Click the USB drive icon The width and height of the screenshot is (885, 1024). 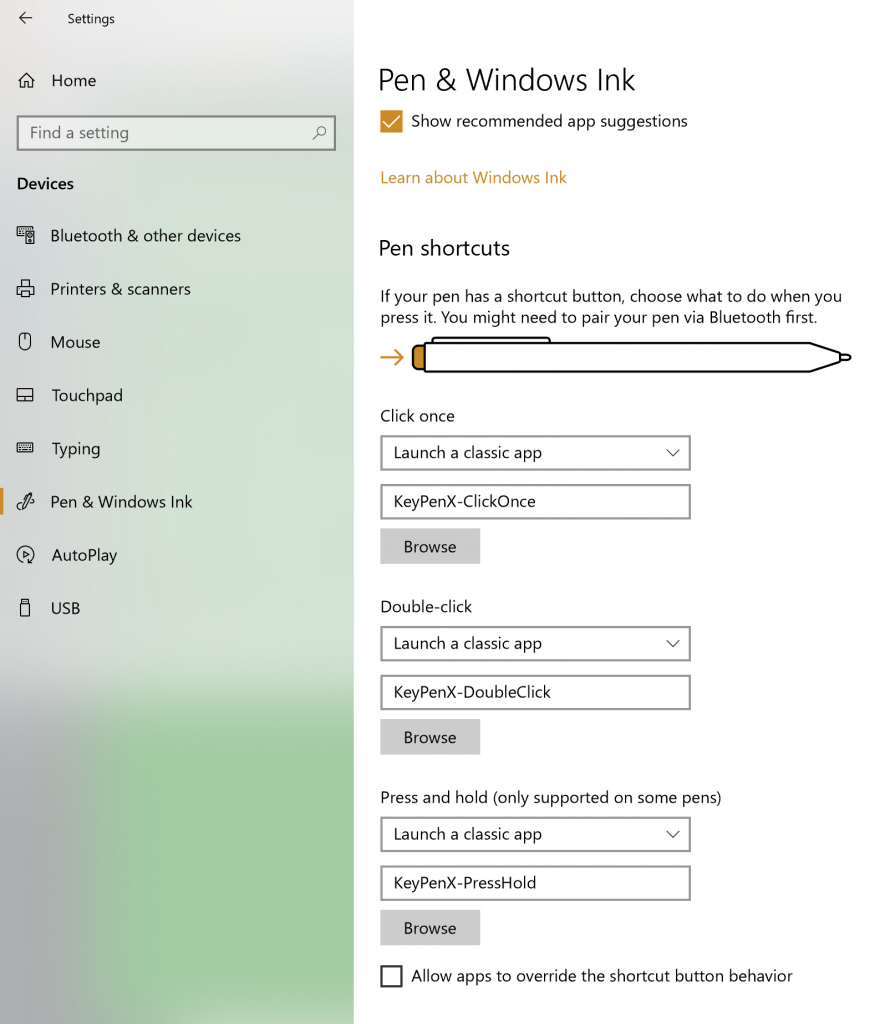click(x=25, y=607)
